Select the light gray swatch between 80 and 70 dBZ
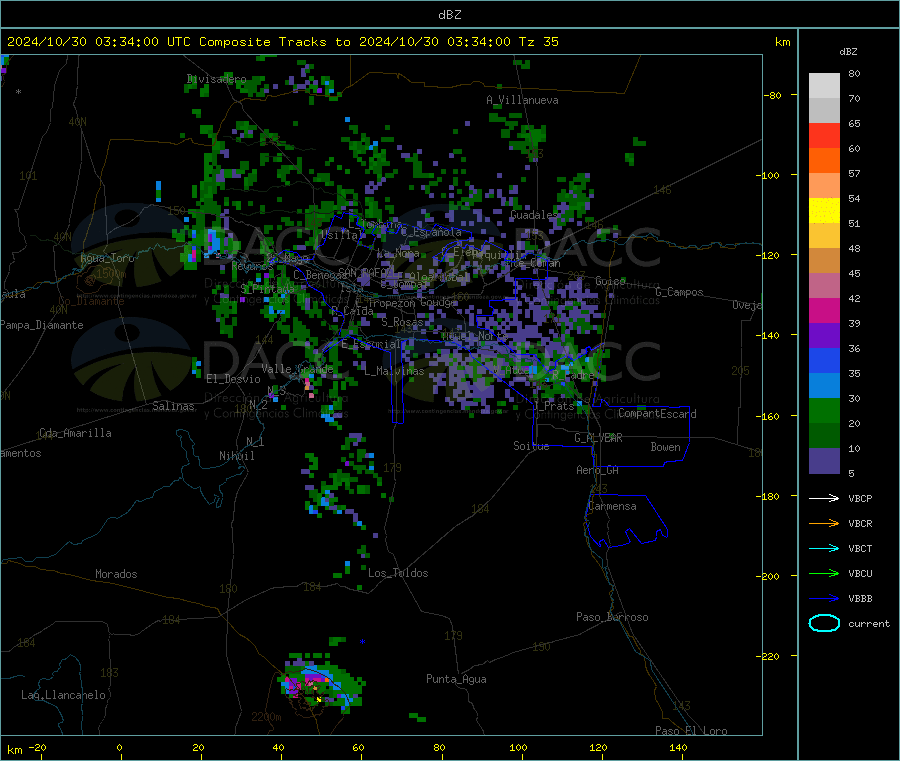Image resolution: width=900 pixels, height=761 pixels. pyautogui.click(x=824, y=86)
